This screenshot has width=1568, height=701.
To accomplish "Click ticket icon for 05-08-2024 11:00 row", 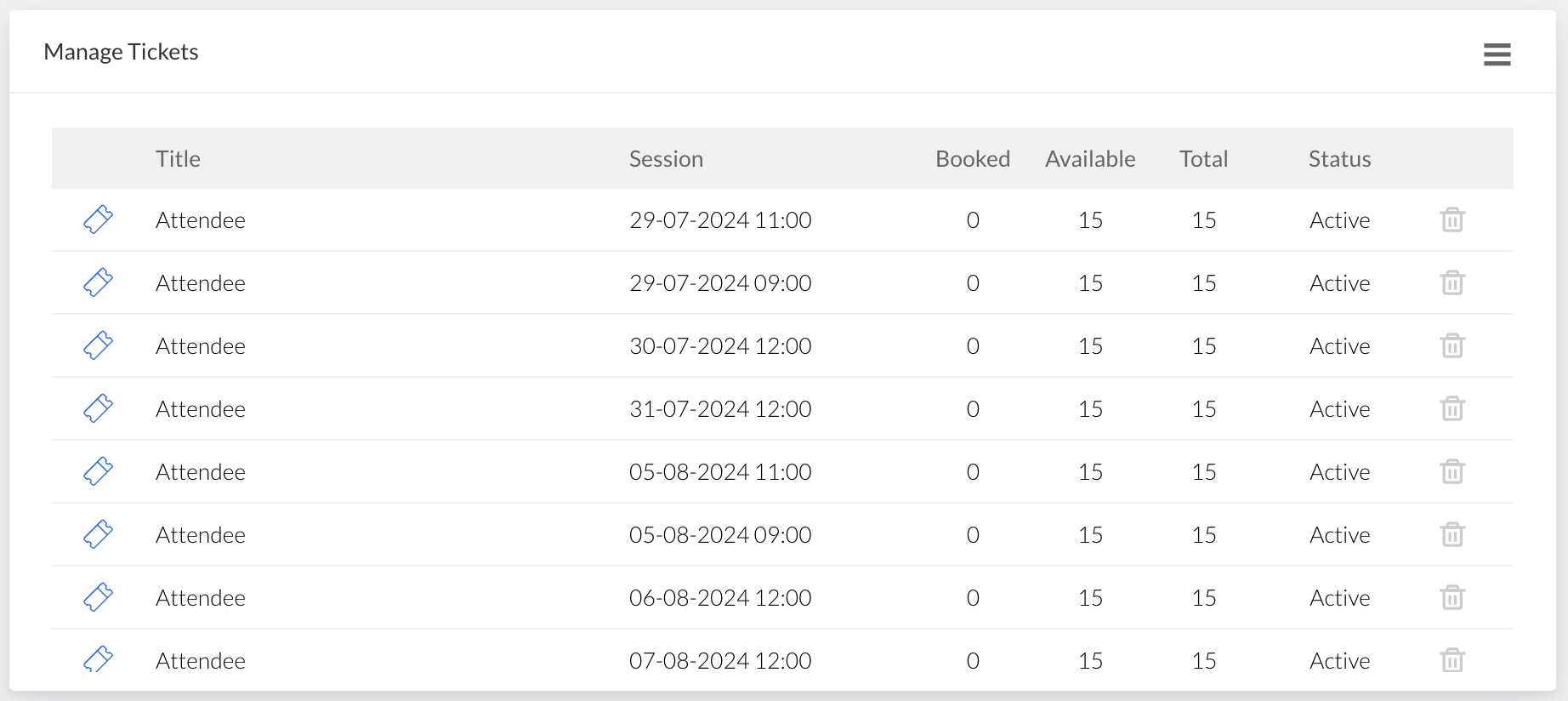I will [x=98, y=472].
